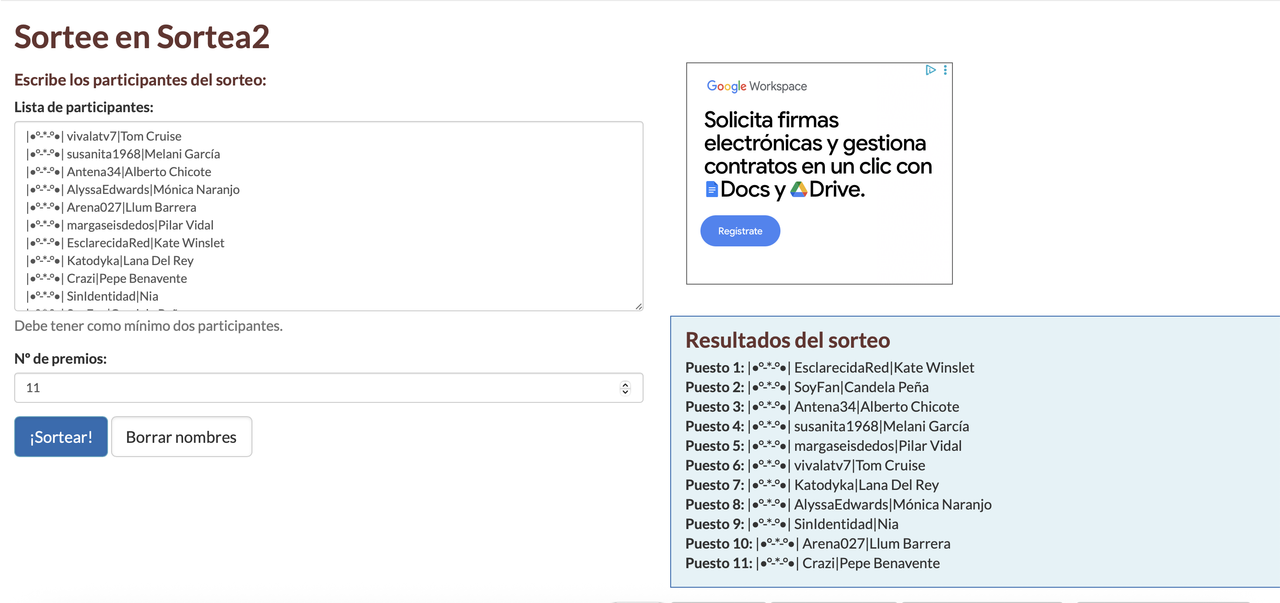Select participant line AlyssaEdwards|Mónica Naranjo in list
This screenshot has height=603, width=1280.
tap(133, 190)
